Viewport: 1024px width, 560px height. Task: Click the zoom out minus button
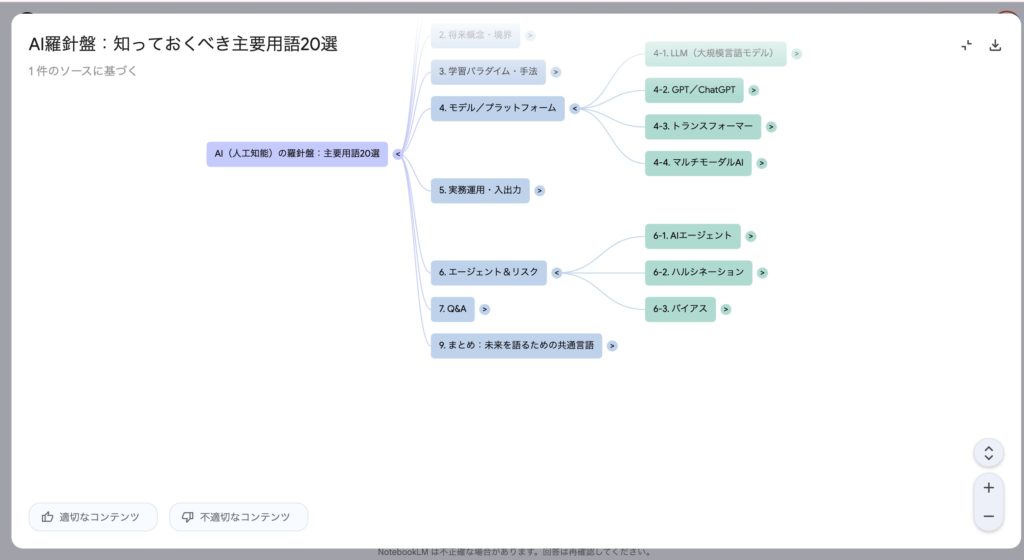pyautogui.click(x=988, y=516)
